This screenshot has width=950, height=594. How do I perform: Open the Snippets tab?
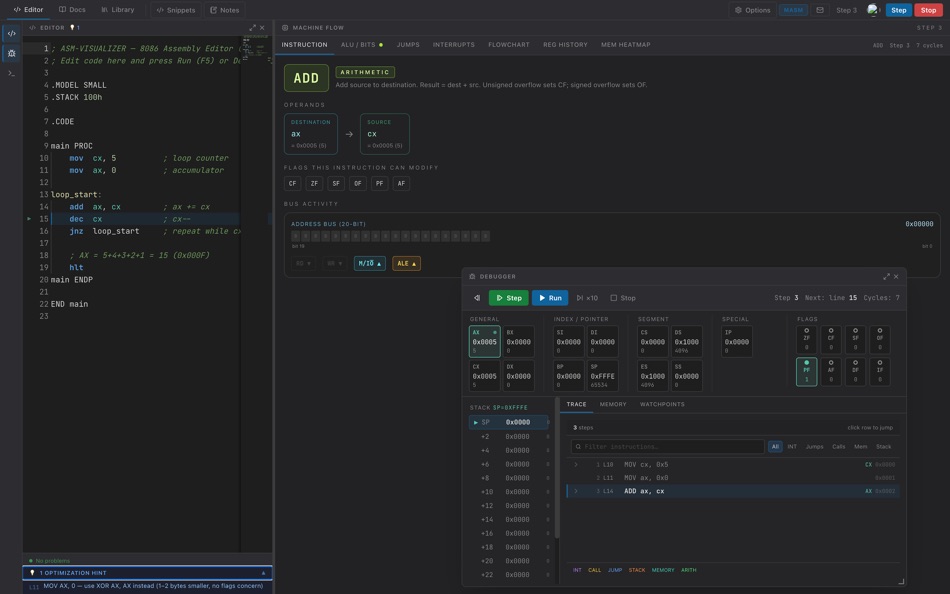pyautogui.click(x=176, y=10)
